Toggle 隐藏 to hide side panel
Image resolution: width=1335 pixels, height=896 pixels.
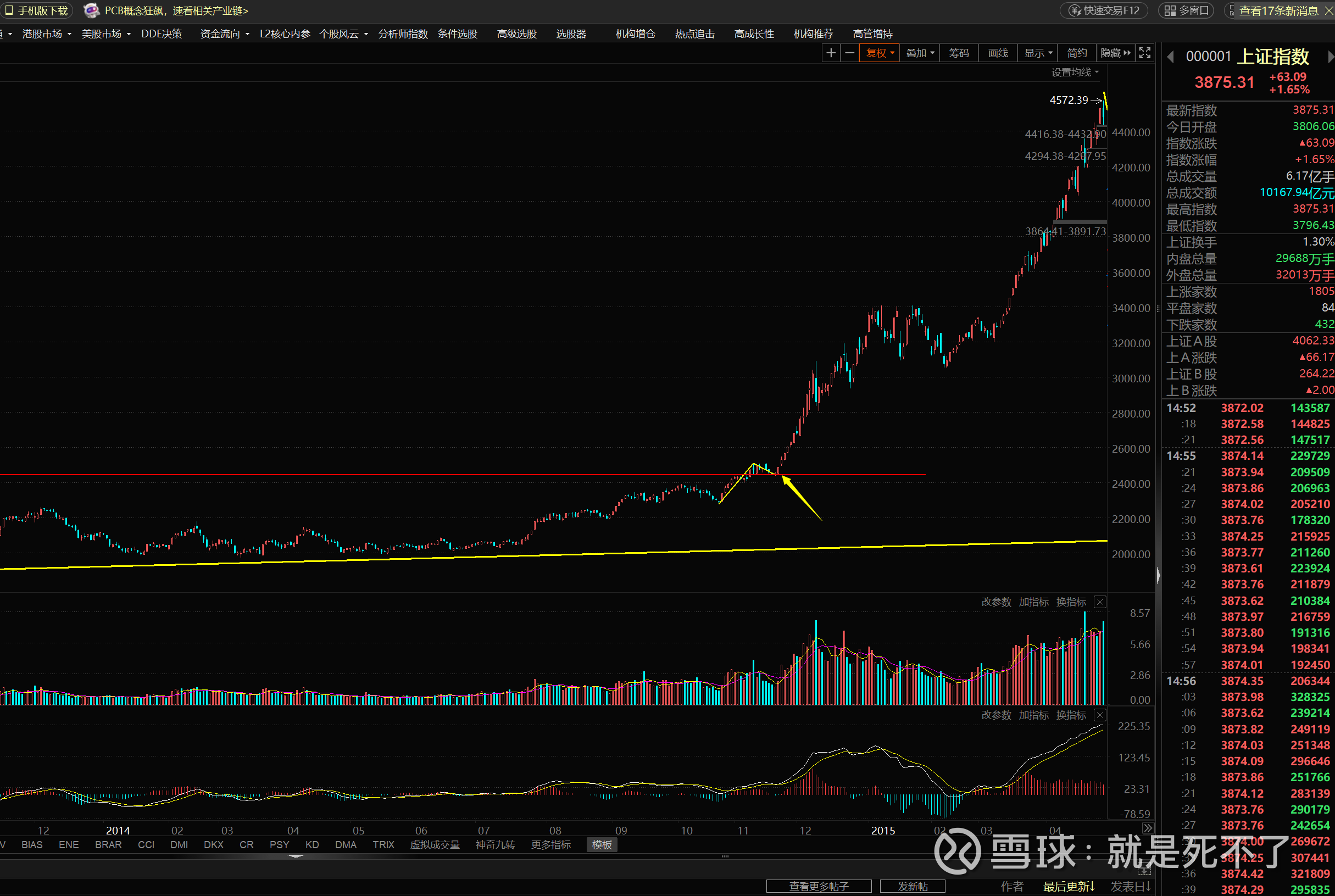[x=1115, y=53]
